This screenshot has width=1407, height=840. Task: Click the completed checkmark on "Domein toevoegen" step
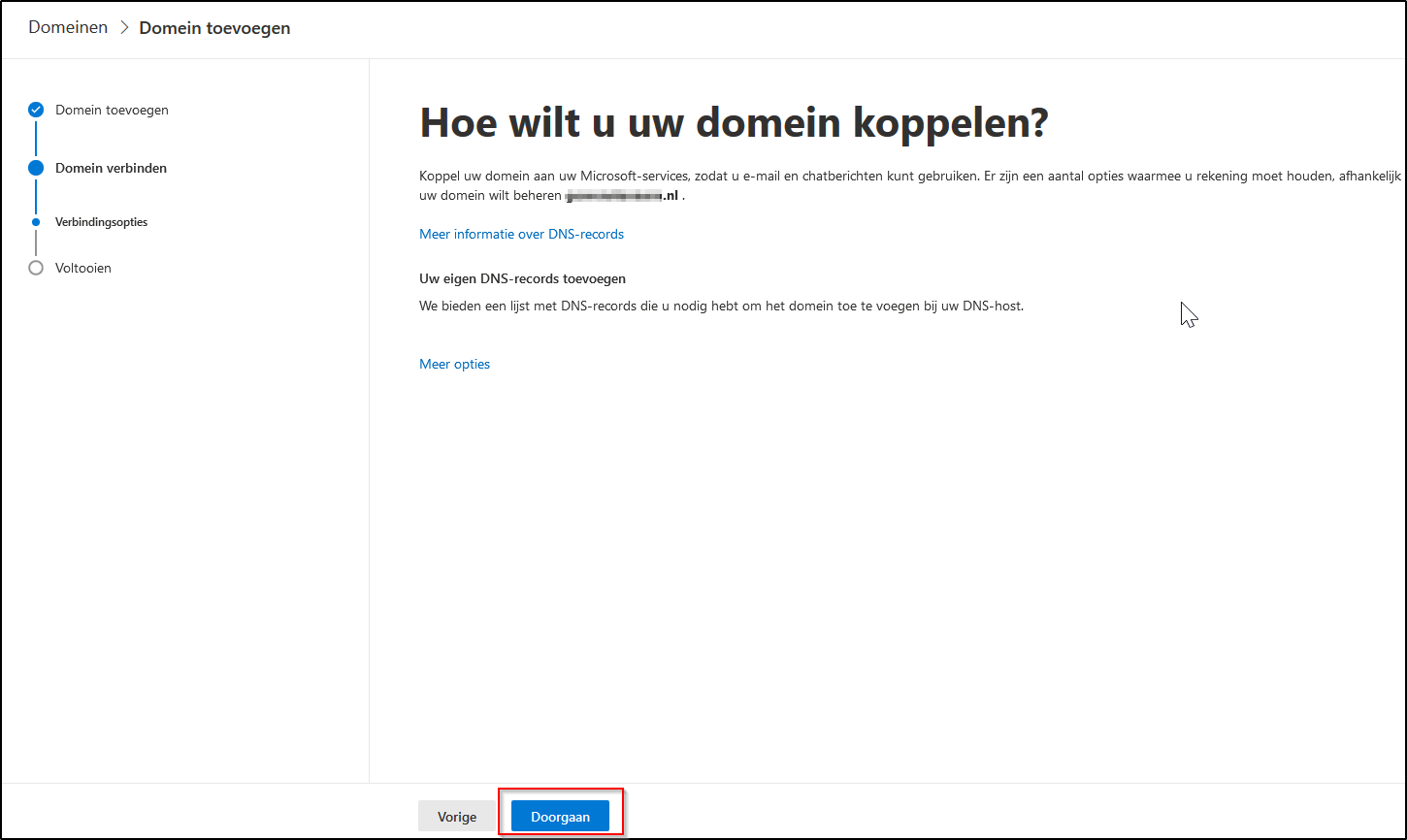[x=36, y=109]
